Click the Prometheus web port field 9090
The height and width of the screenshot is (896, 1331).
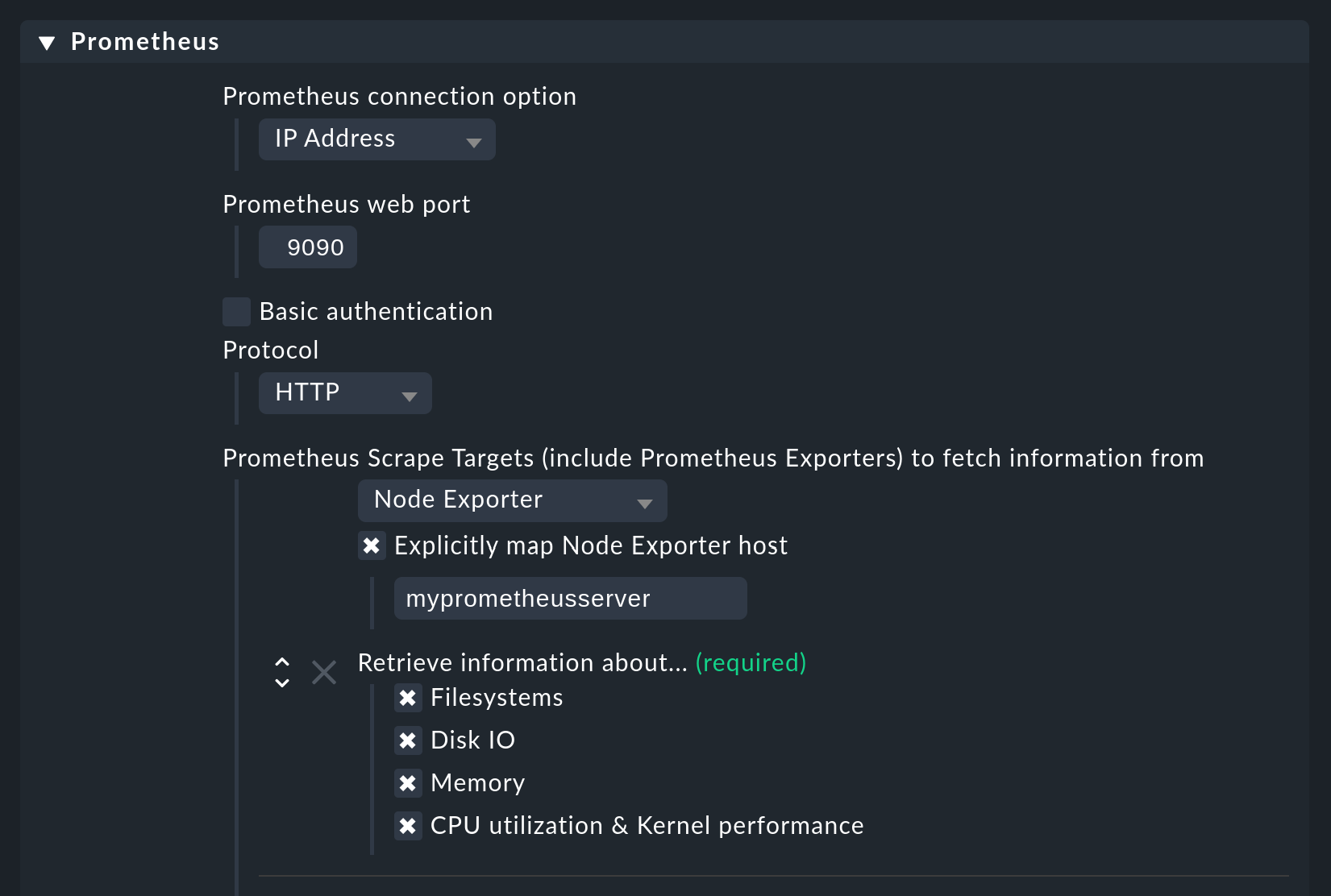(x=308, y=247)
